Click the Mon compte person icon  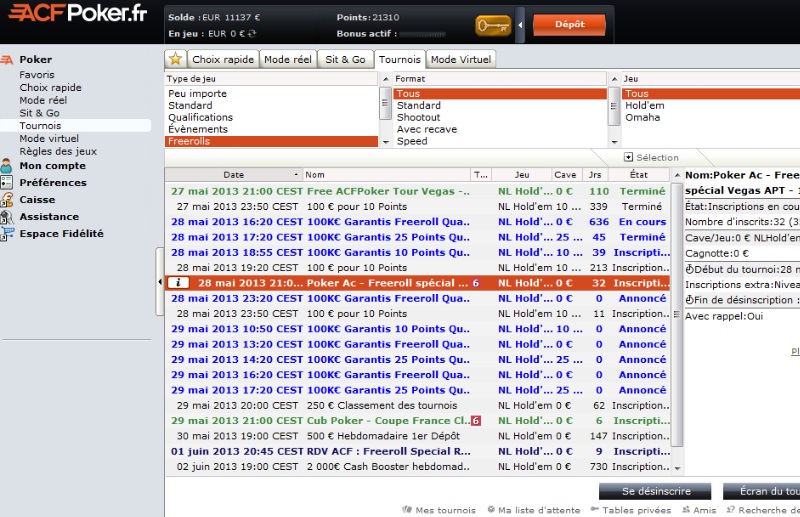(x=6, y=166)
